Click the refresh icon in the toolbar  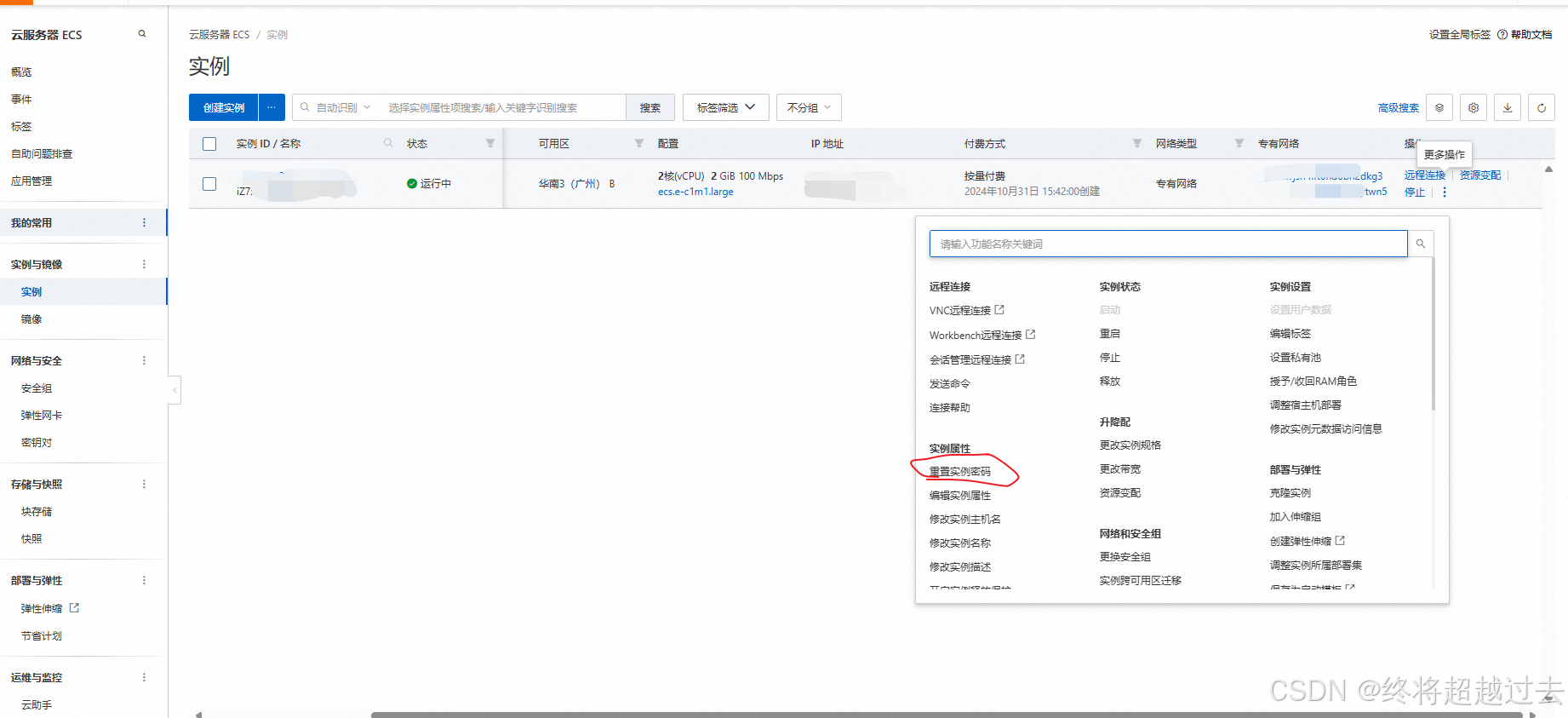pos(1541,108)
